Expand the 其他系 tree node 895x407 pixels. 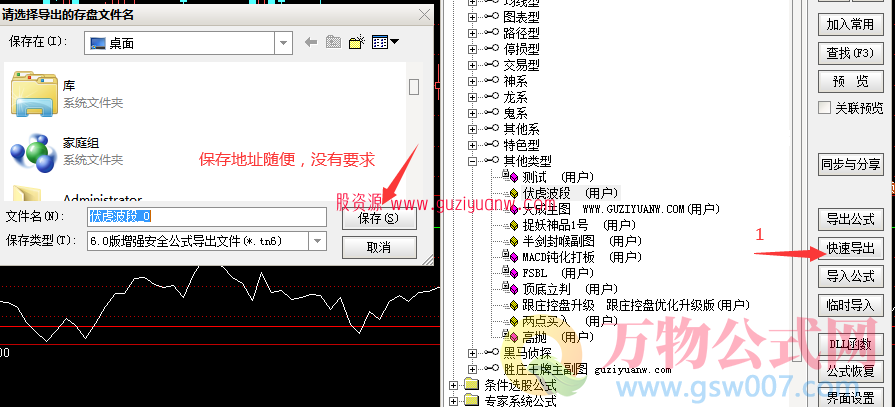click(x=472, y=130)
